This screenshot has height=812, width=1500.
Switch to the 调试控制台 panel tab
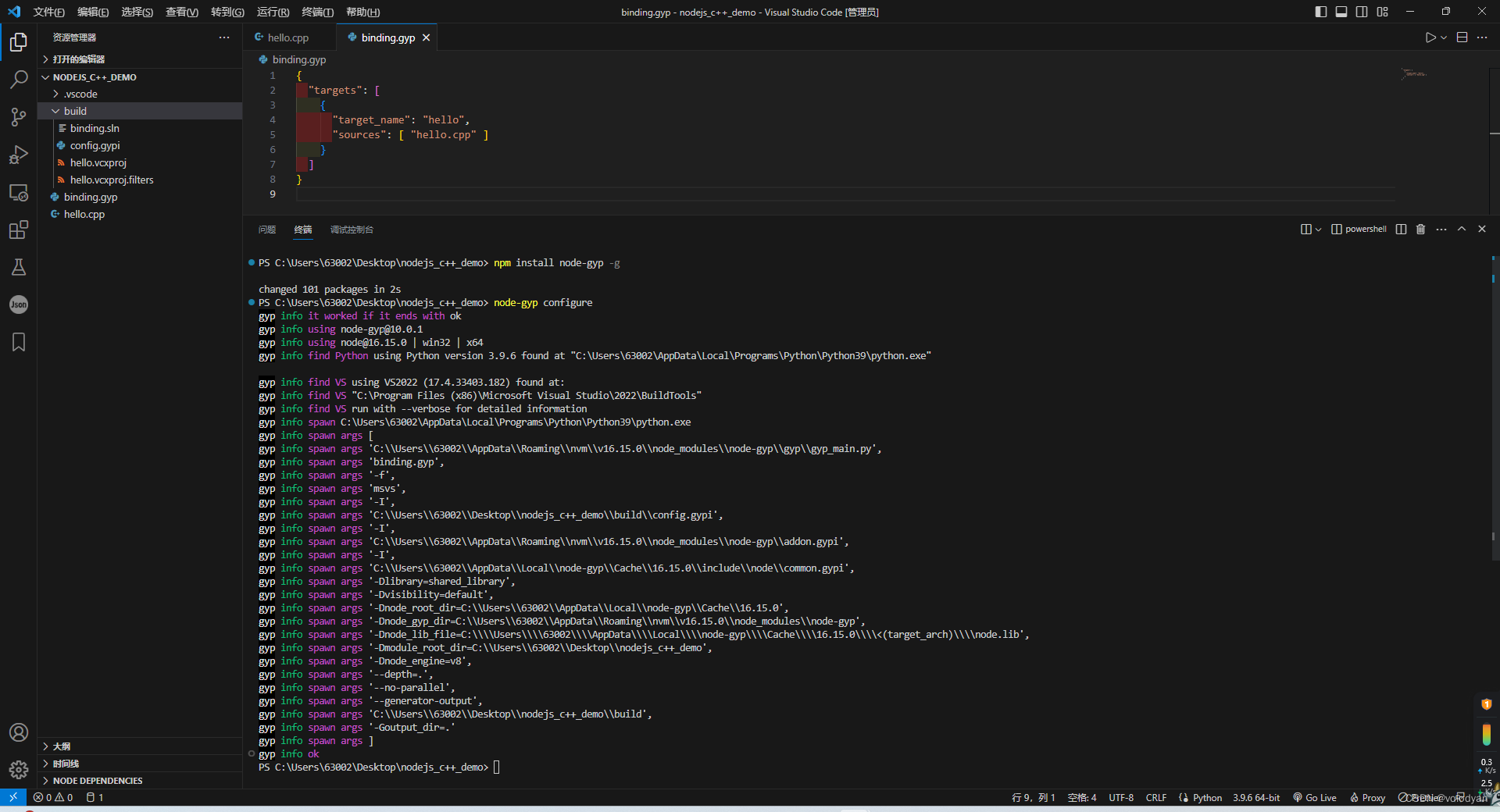coord(352,230)
